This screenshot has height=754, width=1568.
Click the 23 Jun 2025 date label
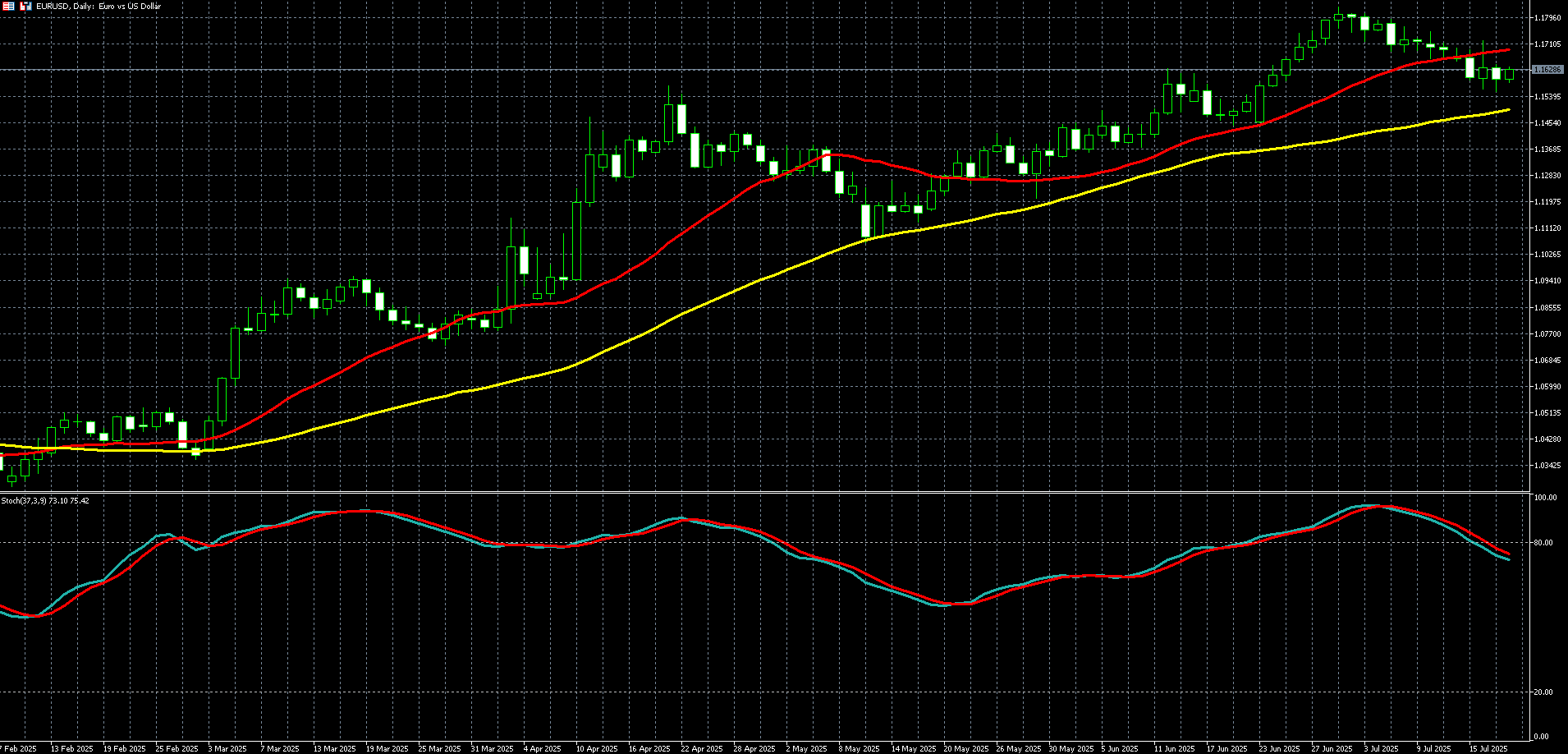(1279, 748)
